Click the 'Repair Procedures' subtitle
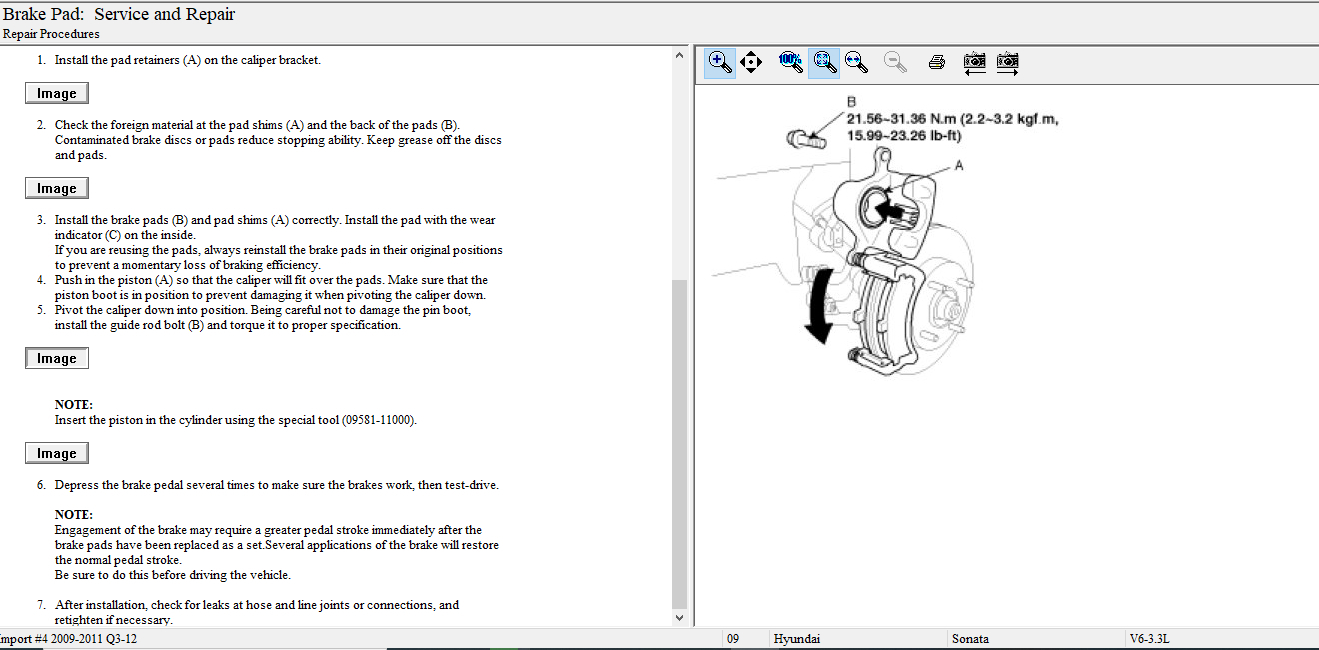 pyautogui.click(x=51, y=34)
